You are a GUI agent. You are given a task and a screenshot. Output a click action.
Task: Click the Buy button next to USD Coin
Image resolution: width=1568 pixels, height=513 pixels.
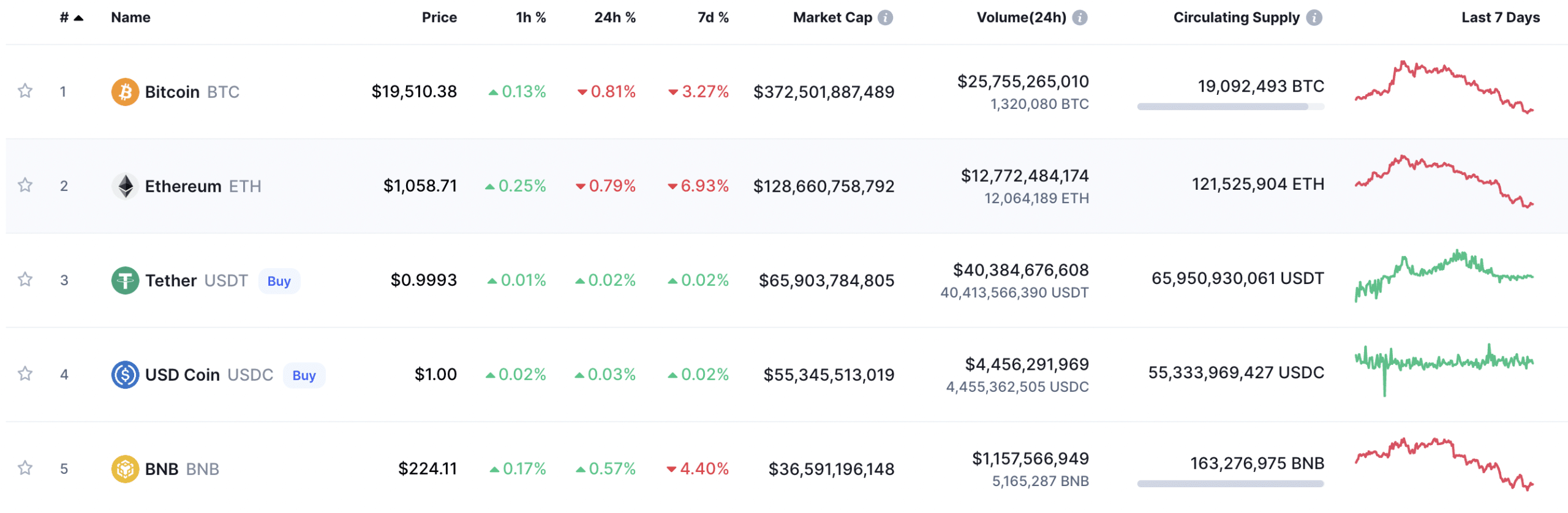click(x=304, y=375)
